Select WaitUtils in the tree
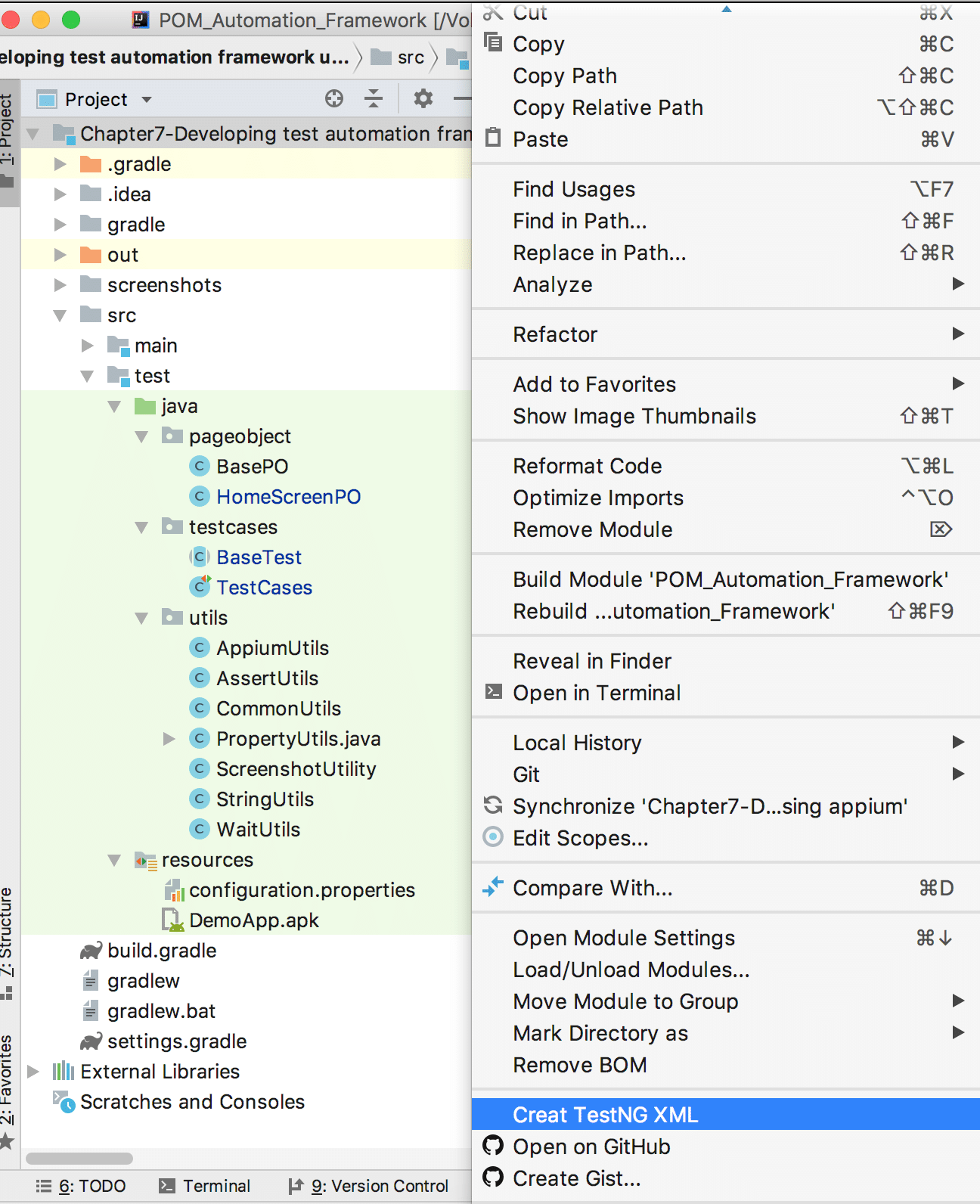The height and width of the screenshot is (1204, 980). pos(259,830)
